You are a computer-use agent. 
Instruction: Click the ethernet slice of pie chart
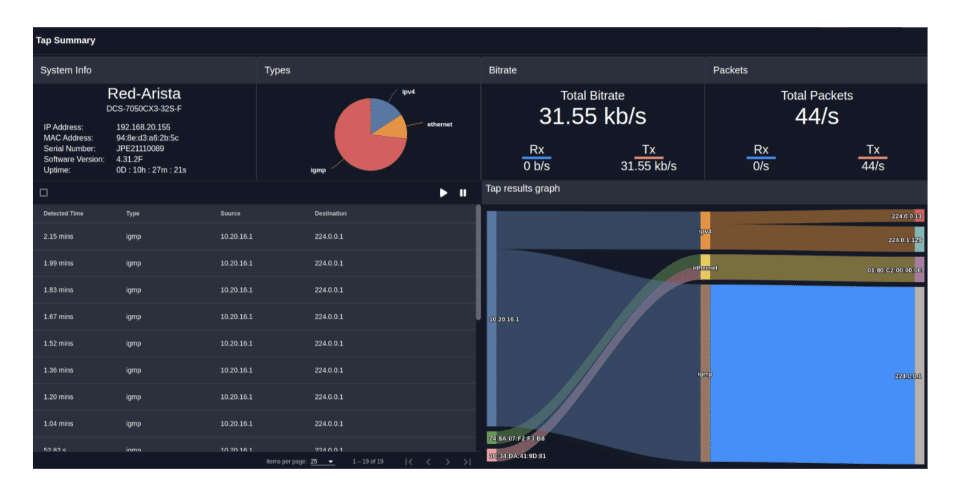(396, 128)
